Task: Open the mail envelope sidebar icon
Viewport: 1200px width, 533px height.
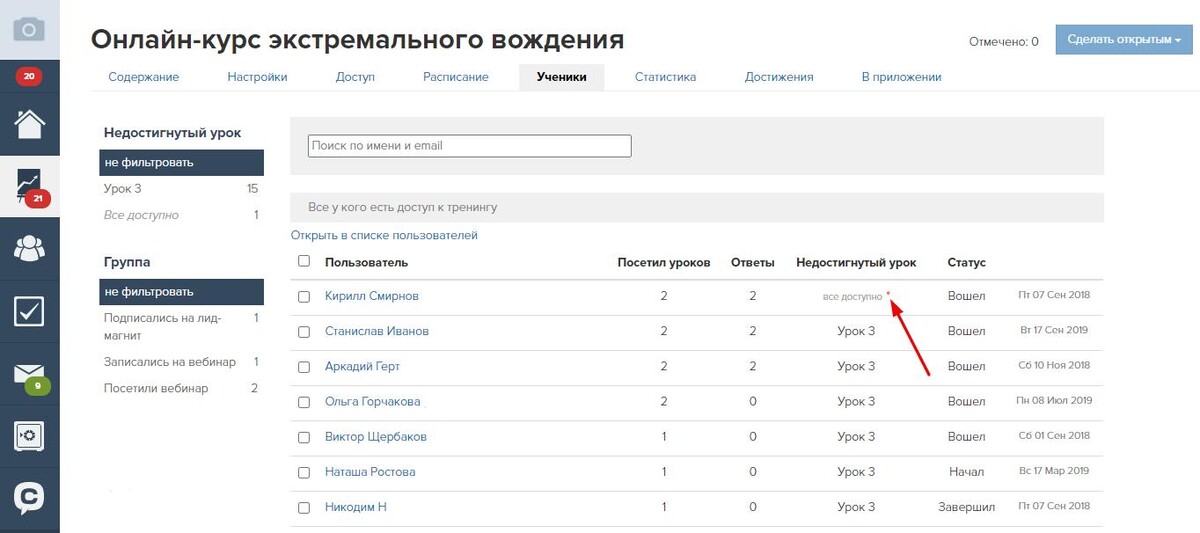Action: 29,374
